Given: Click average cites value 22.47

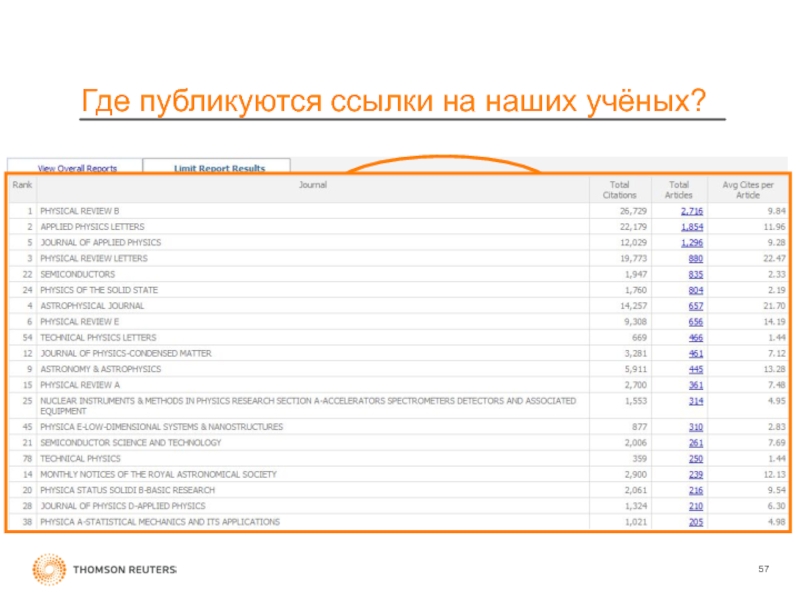Looking at the screenshot, I should (x=774, y=258).
